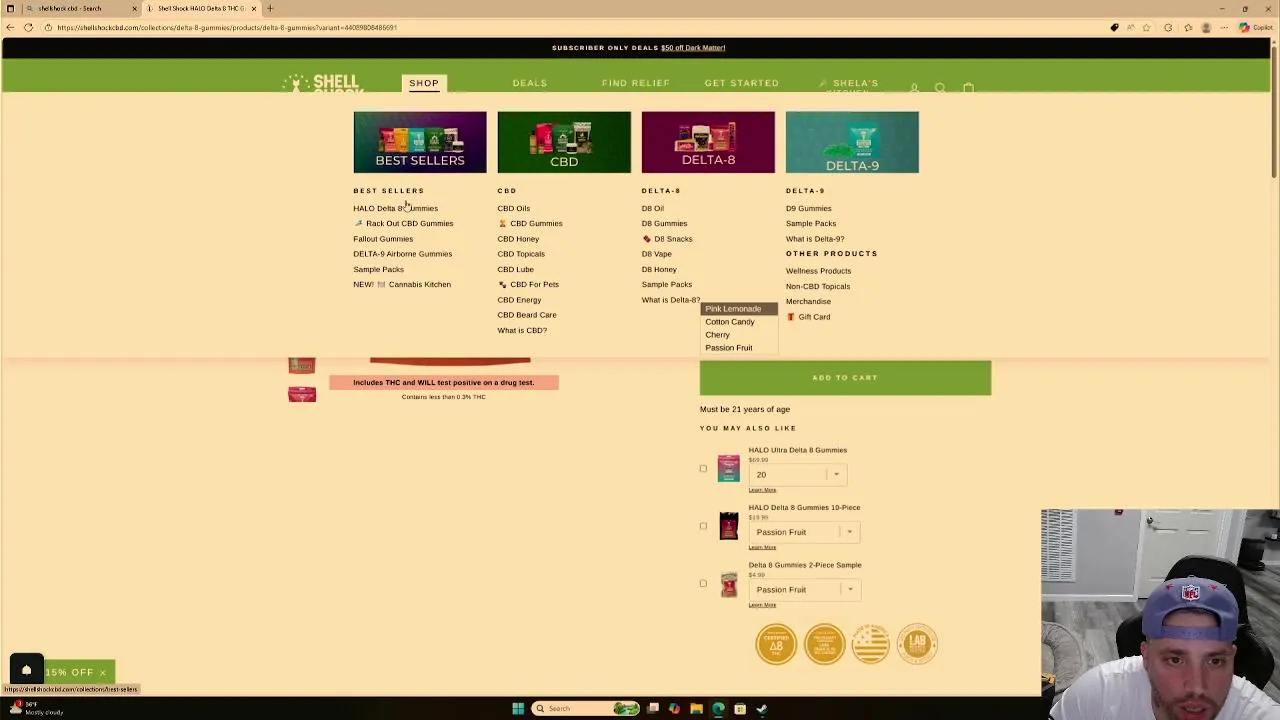Open a new browser tab with plus

[x=270, y=8]
